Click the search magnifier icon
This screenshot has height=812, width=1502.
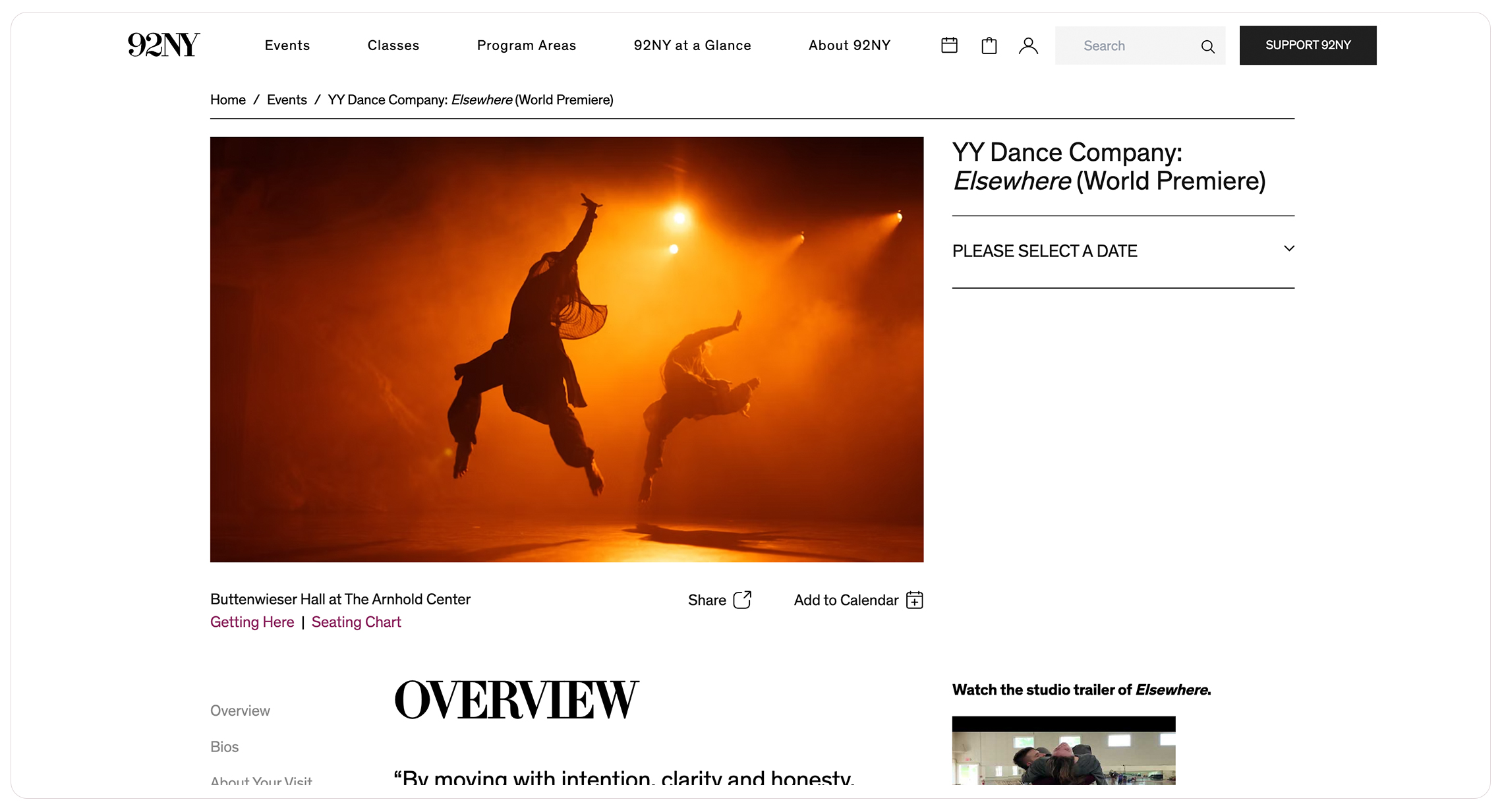click(x=1207, y=46)
